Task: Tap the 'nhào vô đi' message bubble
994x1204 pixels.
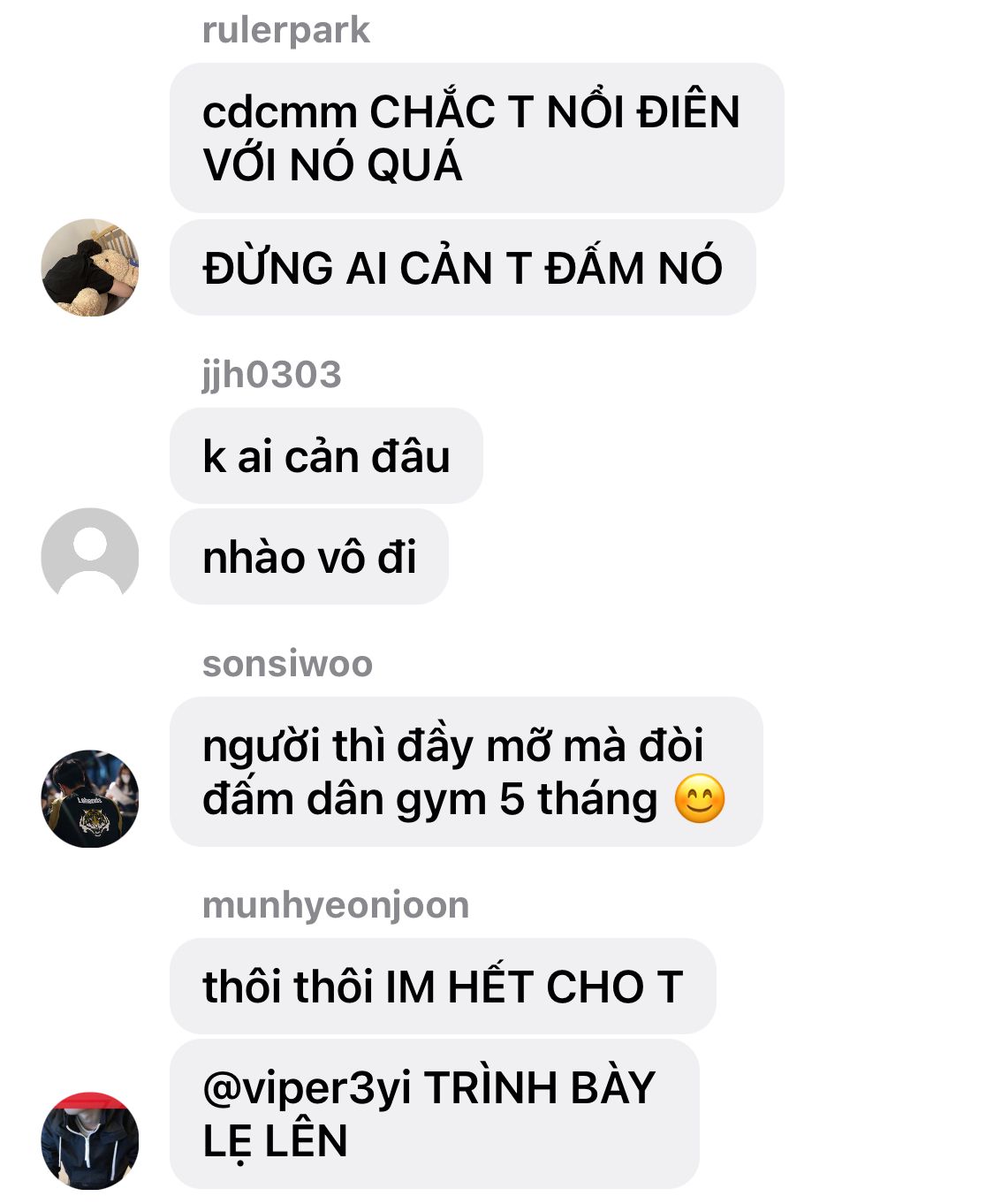Action: coord(309,557)
